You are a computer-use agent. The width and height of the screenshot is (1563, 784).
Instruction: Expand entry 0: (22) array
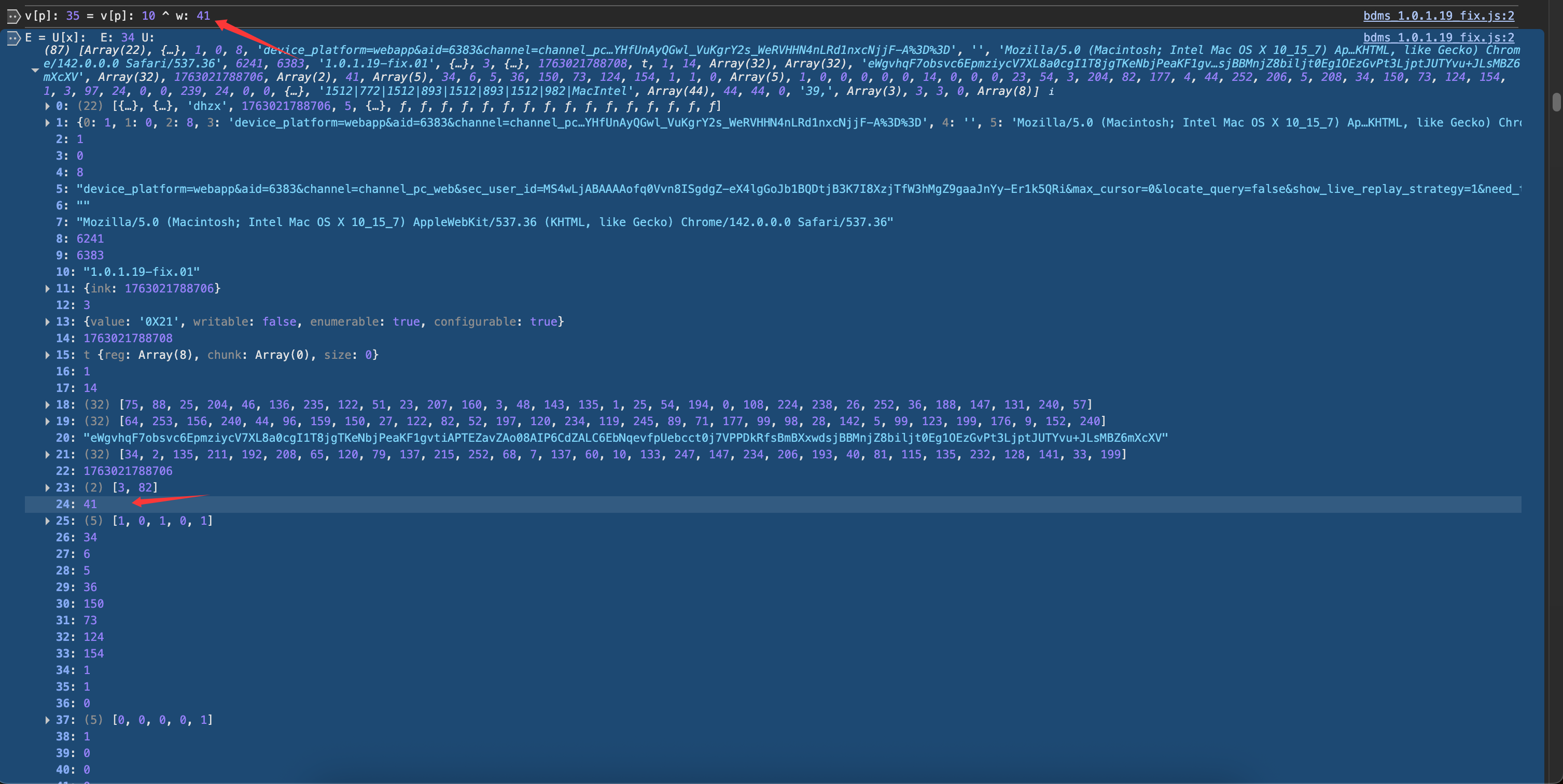coord(47,106)
